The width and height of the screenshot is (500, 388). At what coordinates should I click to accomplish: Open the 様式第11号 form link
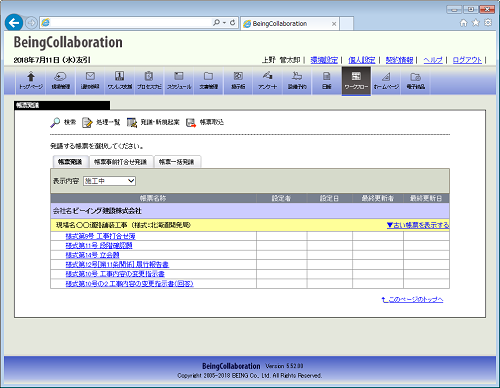(x=99, y=245)
